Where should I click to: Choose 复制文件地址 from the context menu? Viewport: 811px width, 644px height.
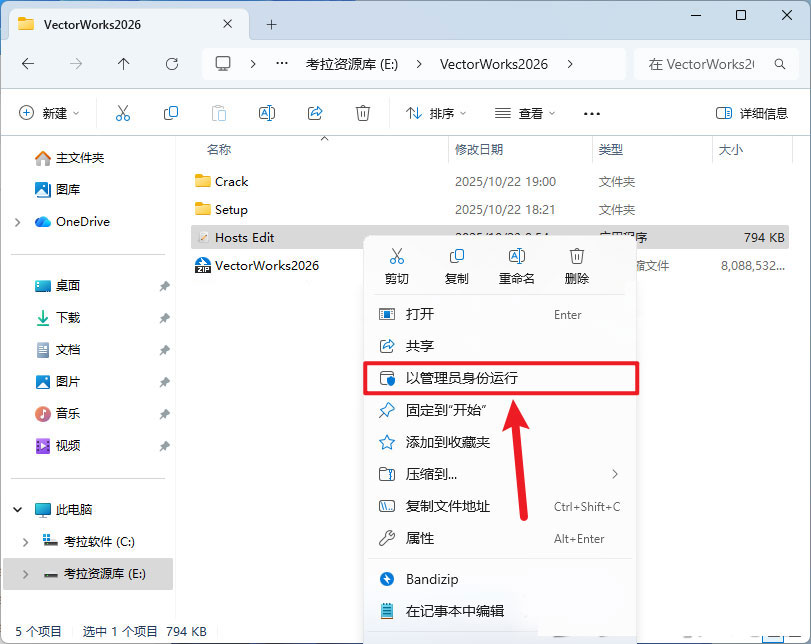(x=501, y=506)
